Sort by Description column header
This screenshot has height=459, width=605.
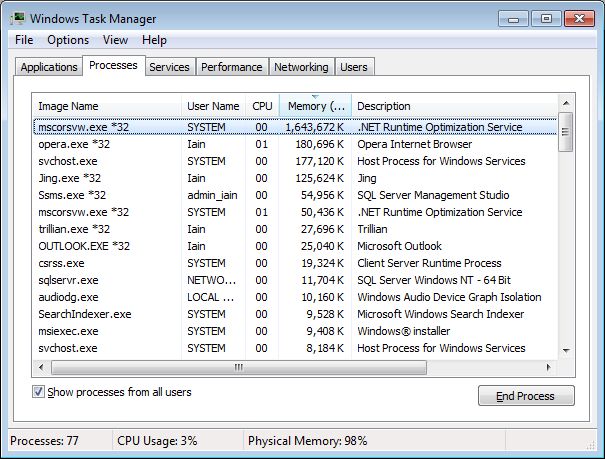(x=455, y=106)
